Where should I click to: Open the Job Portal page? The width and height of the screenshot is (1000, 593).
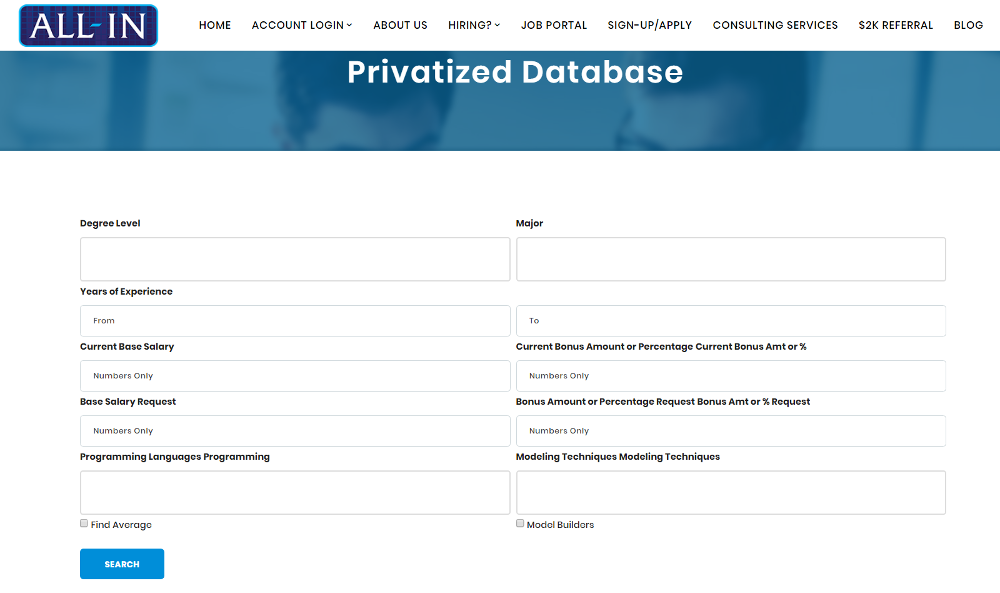[554, 25]
